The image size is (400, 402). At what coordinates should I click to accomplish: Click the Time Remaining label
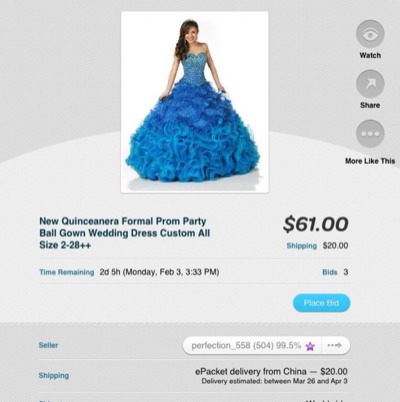67,272
